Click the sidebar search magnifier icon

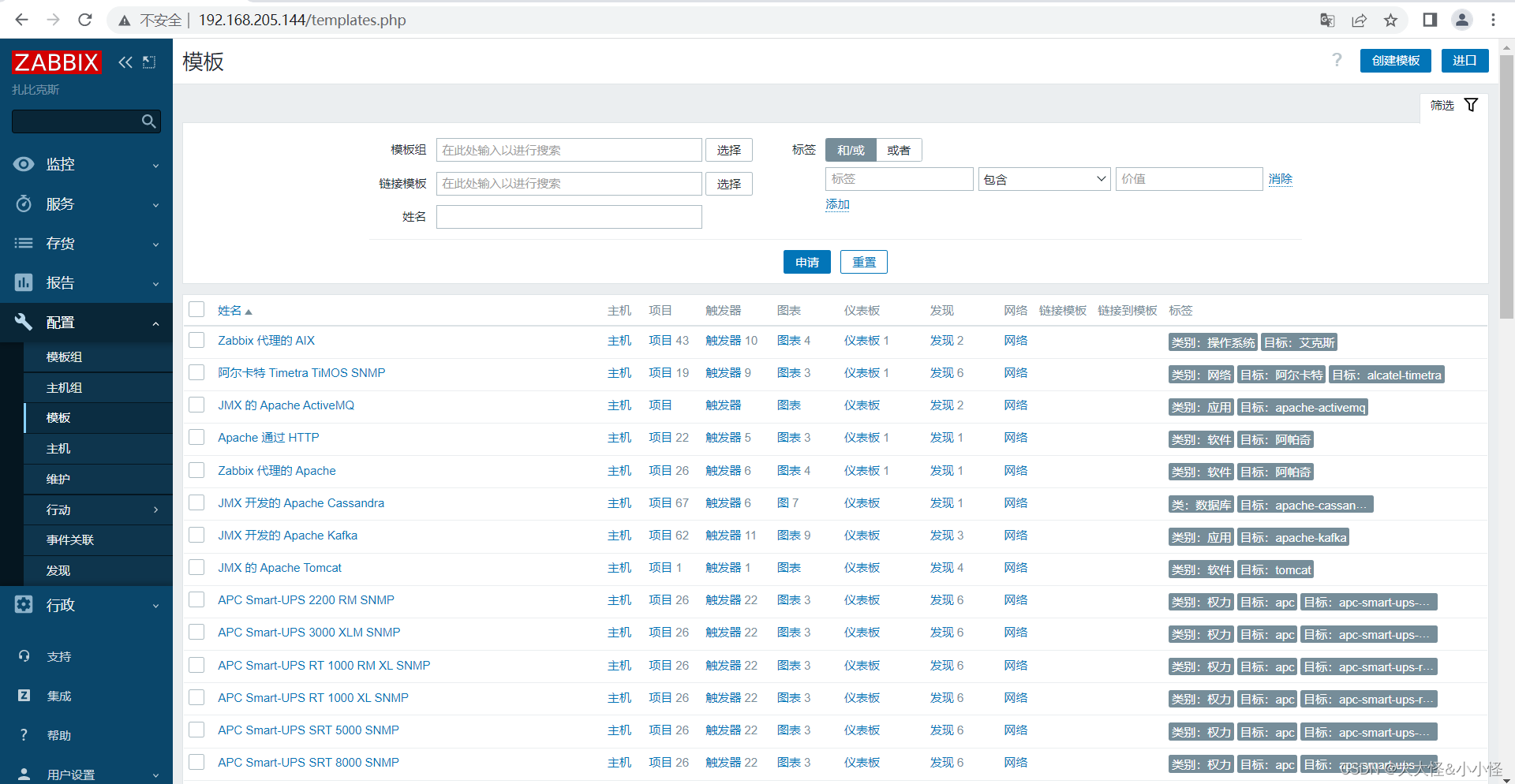point(148,121)
